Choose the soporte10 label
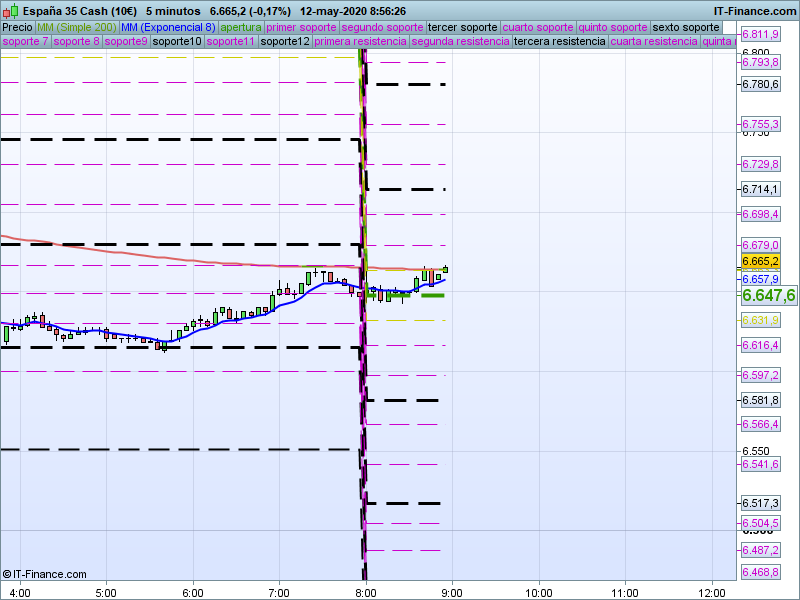 [x=178, y=41]
